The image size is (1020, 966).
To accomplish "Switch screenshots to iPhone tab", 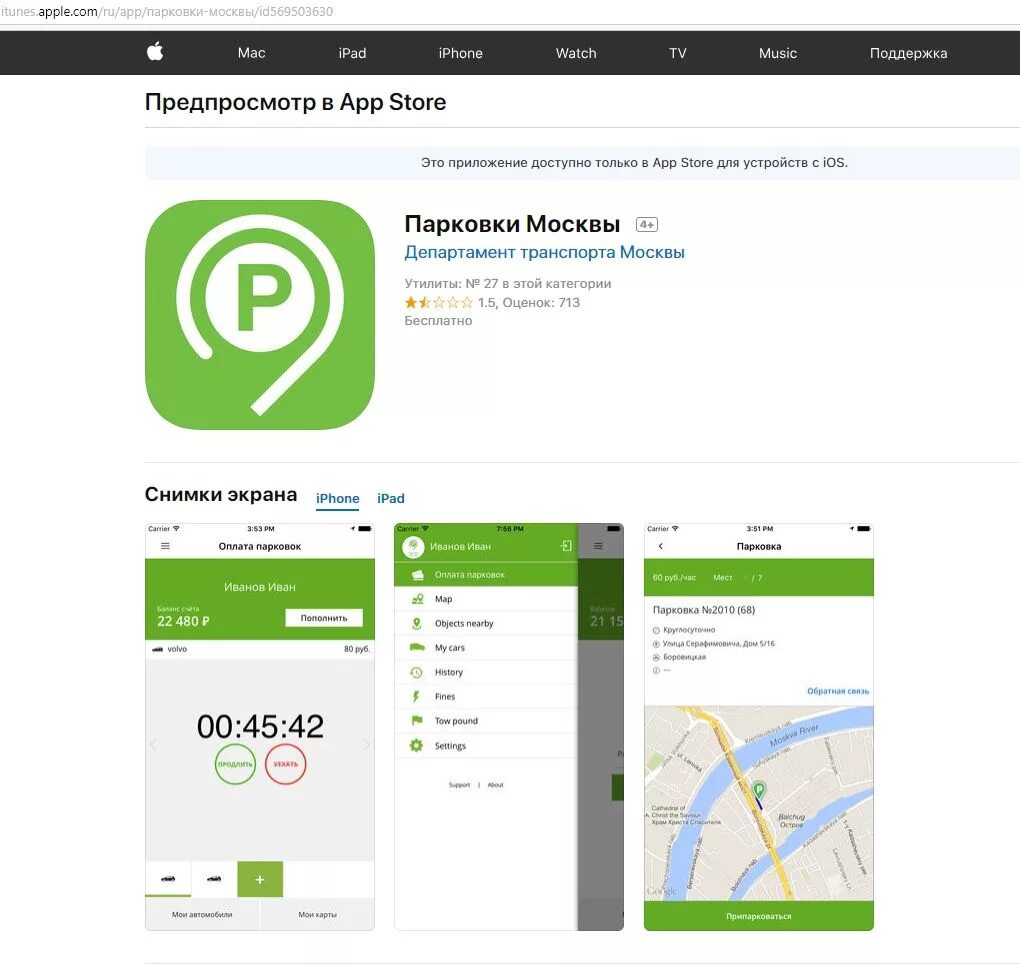I will tap(337, 498).
